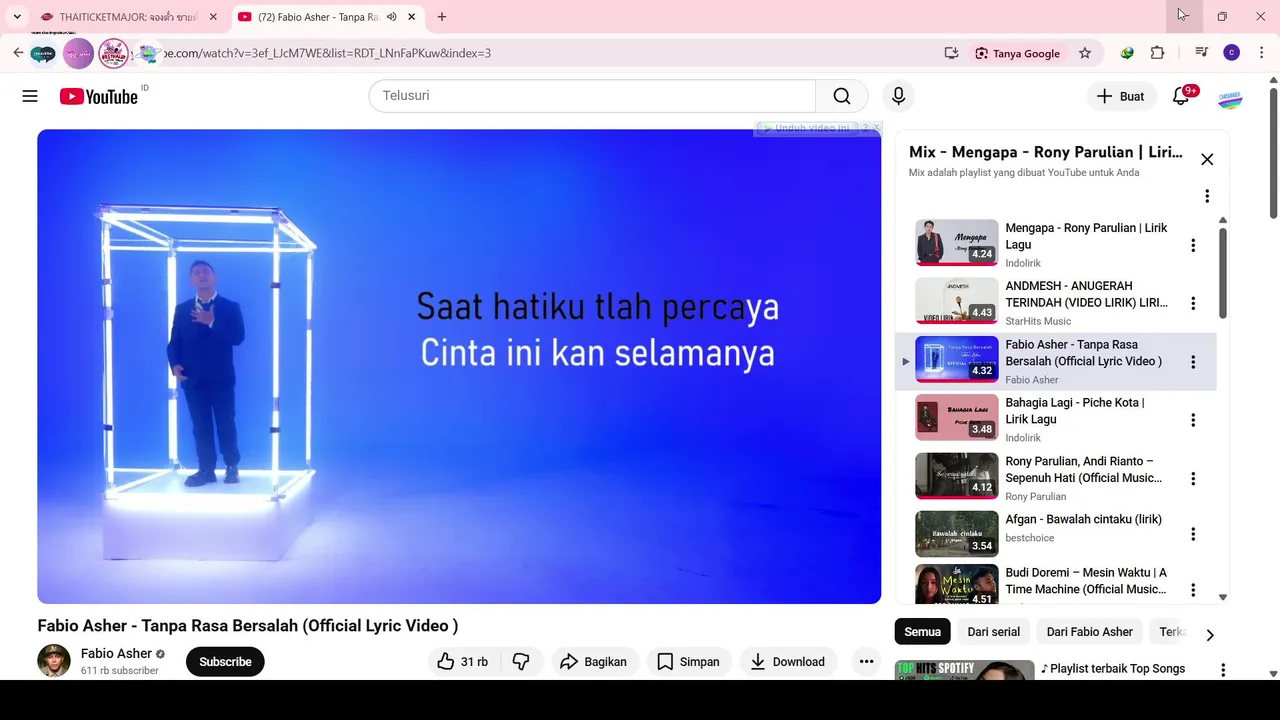Close the Fabio Asher YouTube tab
1280x720 pixels.
pos(411,17)
